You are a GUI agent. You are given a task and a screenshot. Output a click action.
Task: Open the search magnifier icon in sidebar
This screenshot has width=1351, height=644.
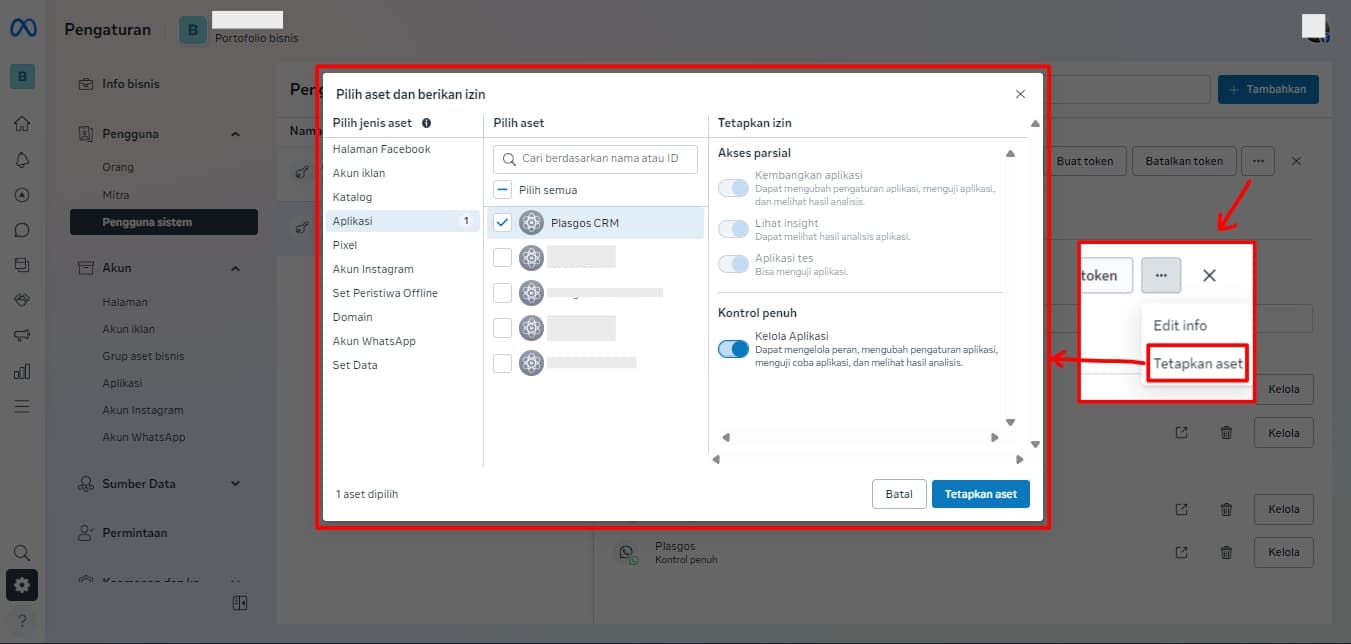[x=22, y=552]
